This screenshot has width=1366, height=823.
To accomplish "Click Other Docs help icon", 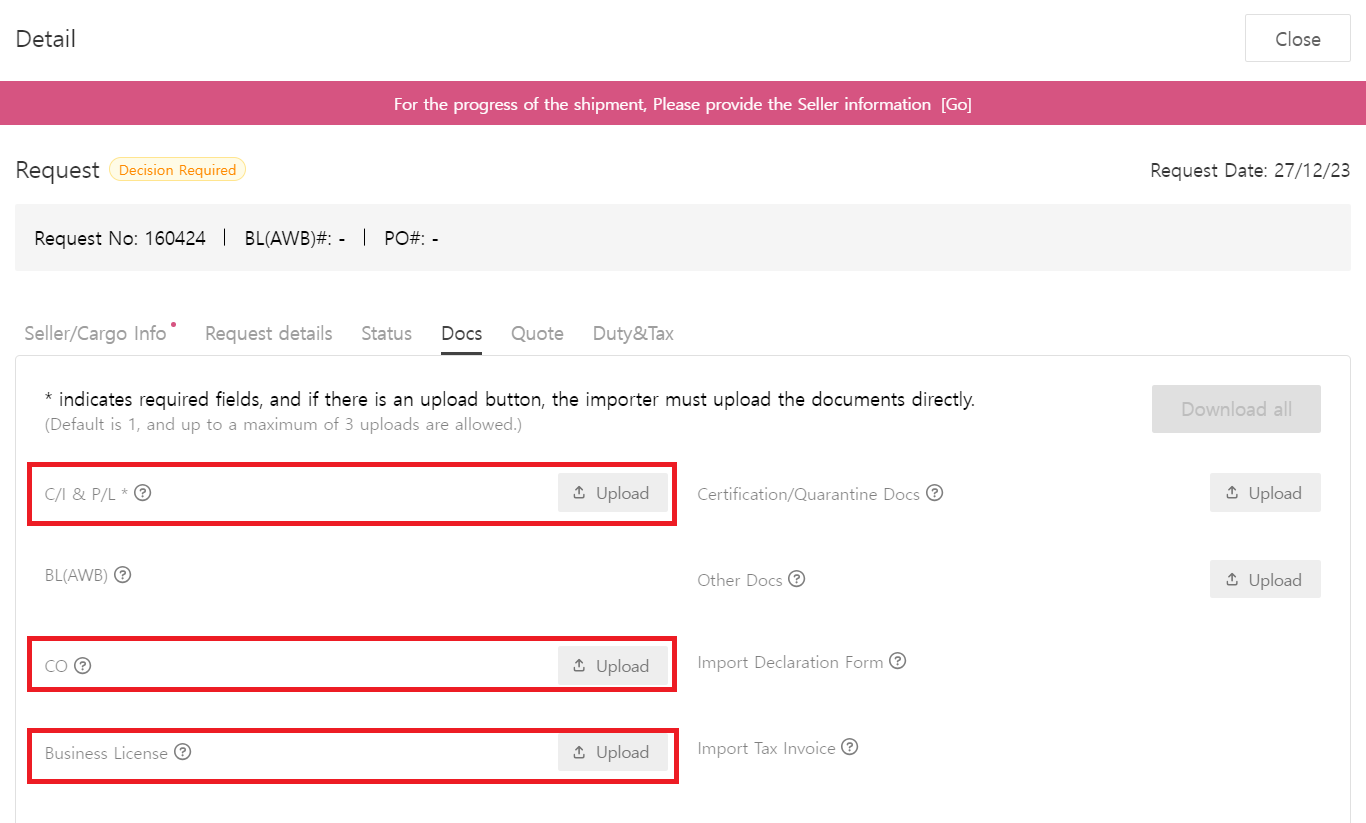I will pos(797,579).
